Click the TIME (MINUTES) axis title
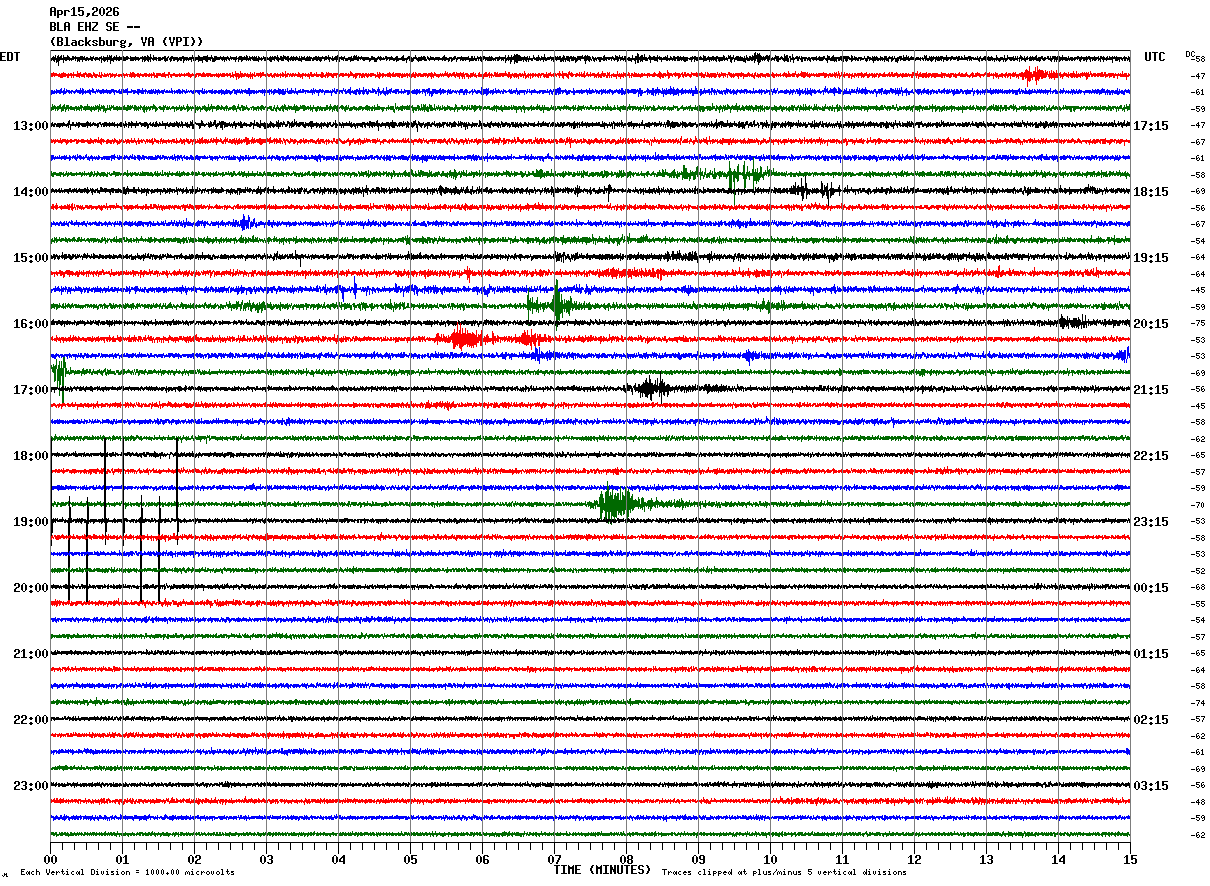This screenshot has width=1210, height=886. (x=602, y=870)
